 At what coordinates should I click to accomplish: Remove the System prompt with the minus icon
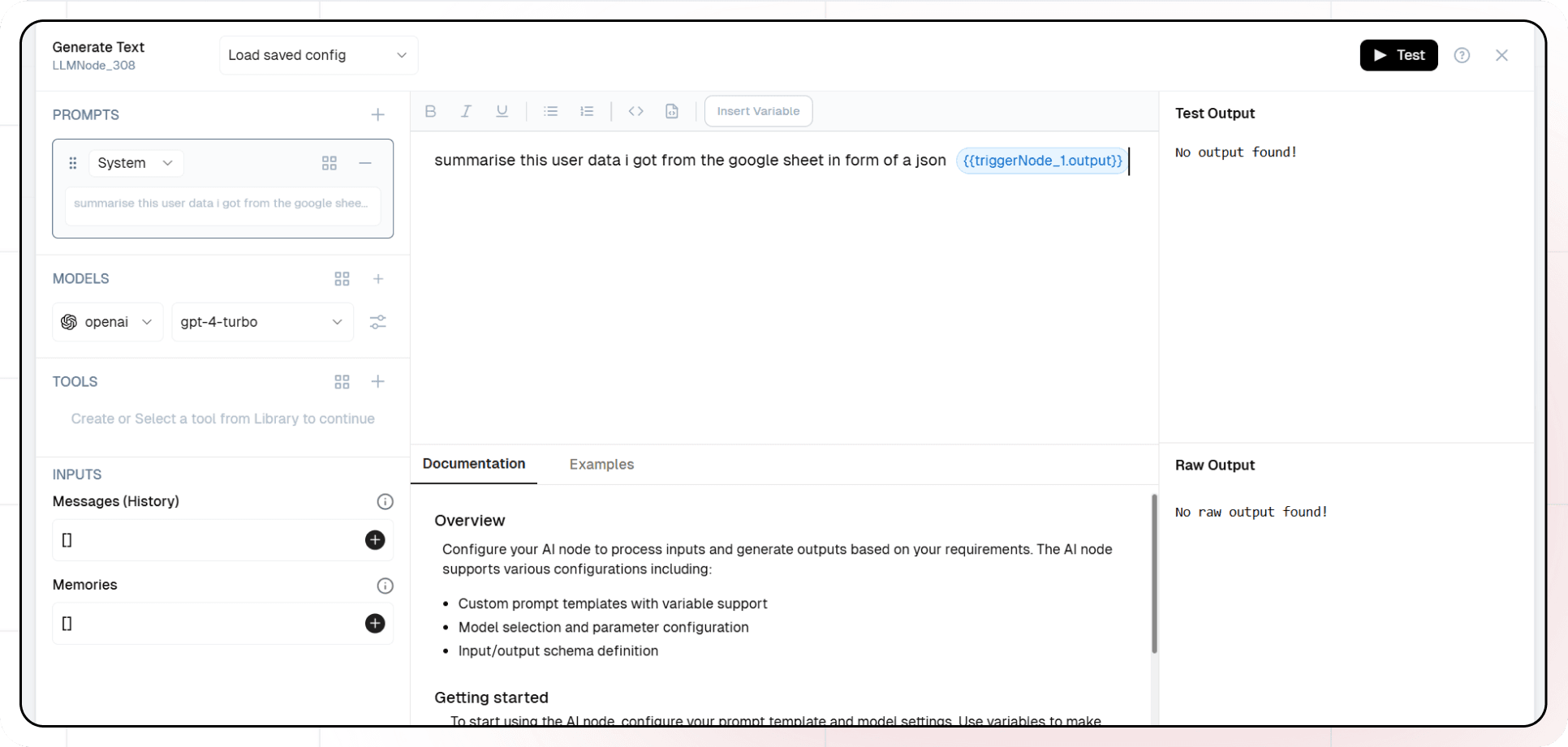(365, 163)
